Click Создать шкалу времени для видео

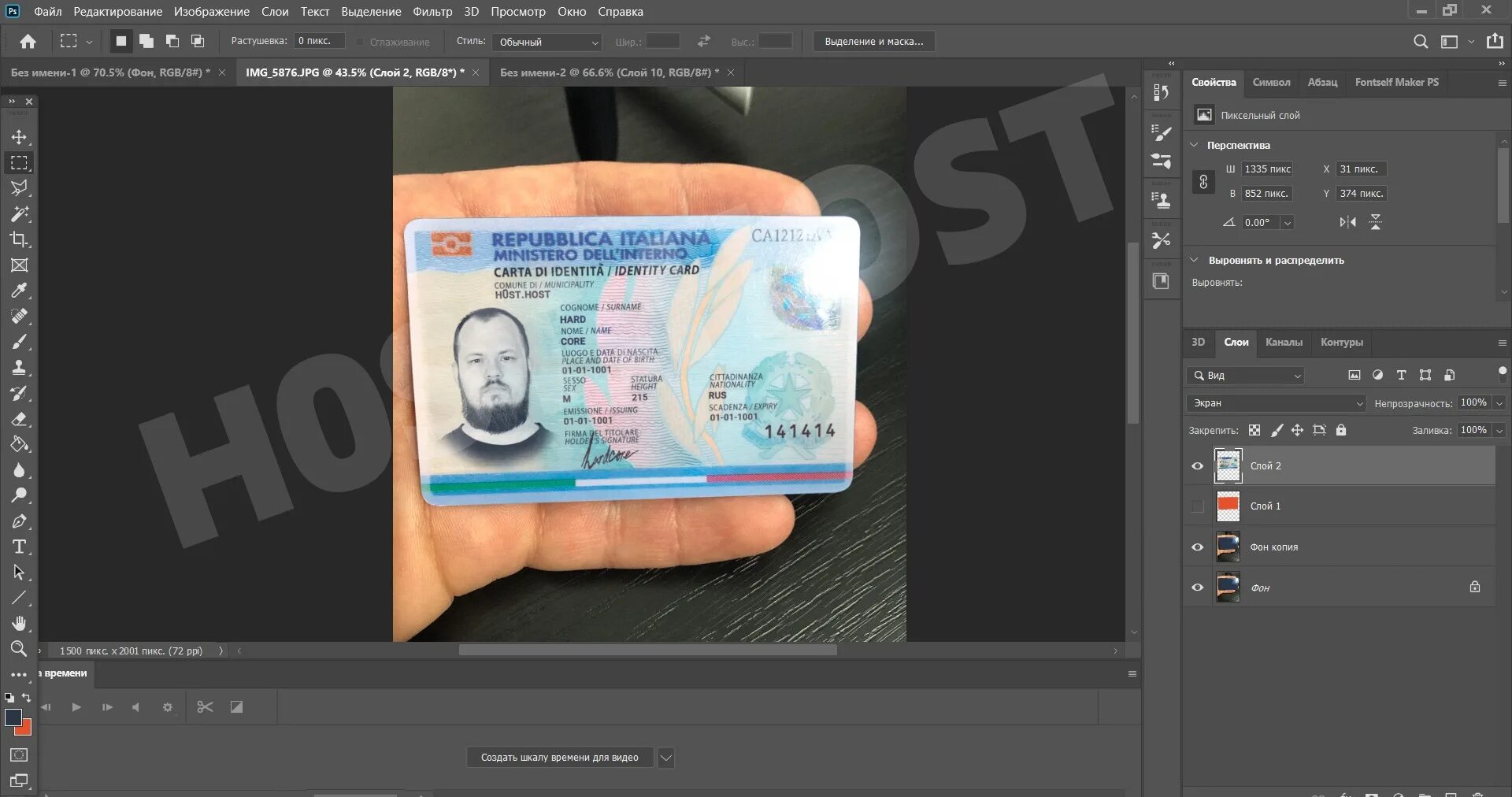pos(560,758)
